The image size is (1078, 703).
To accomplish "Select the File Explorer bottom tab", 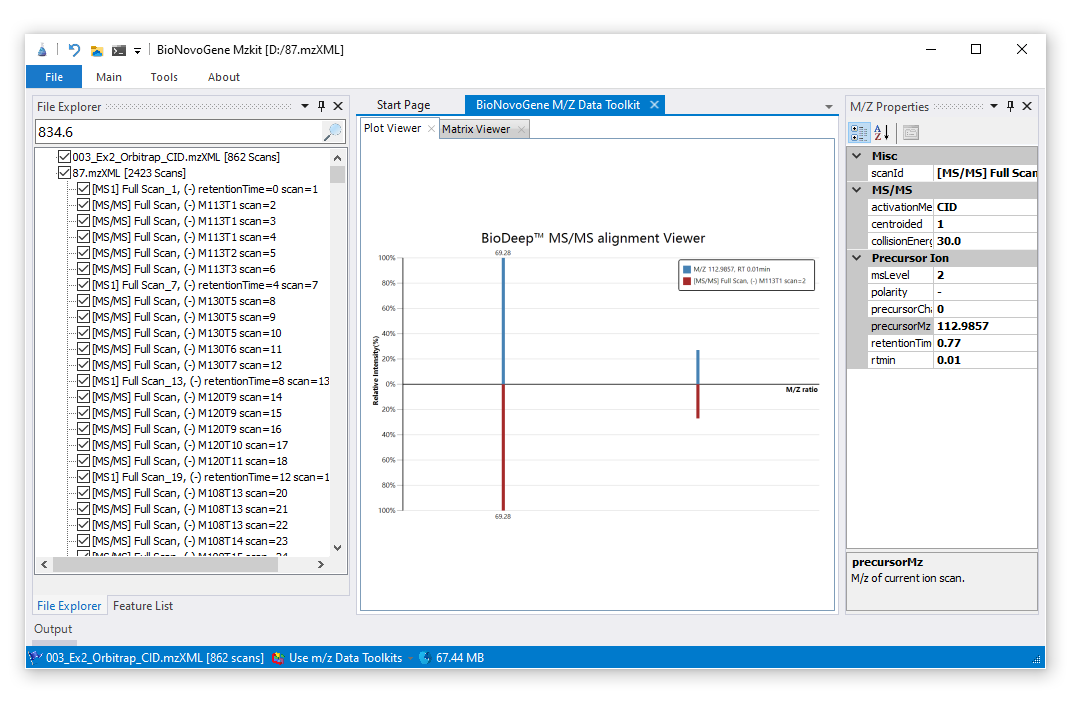I will [69, 606].
